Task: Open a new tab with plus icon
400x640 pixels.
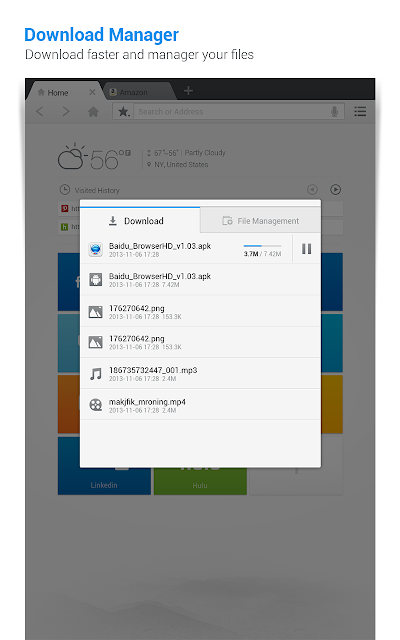Action: point(188,91)
